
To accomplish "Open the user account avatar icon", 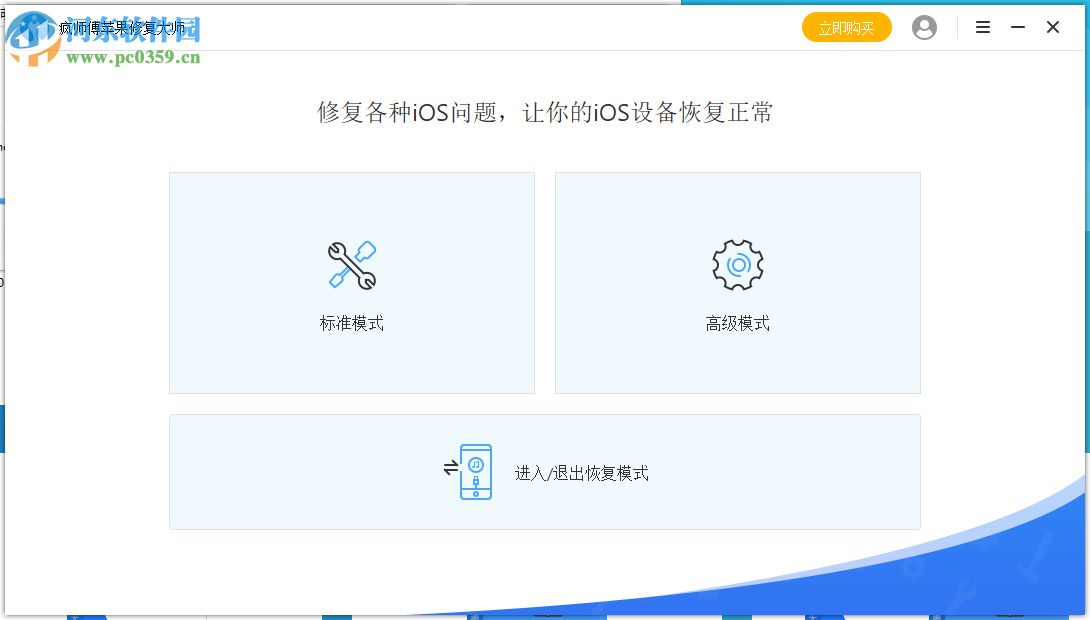I will click(x=924, y=27).
